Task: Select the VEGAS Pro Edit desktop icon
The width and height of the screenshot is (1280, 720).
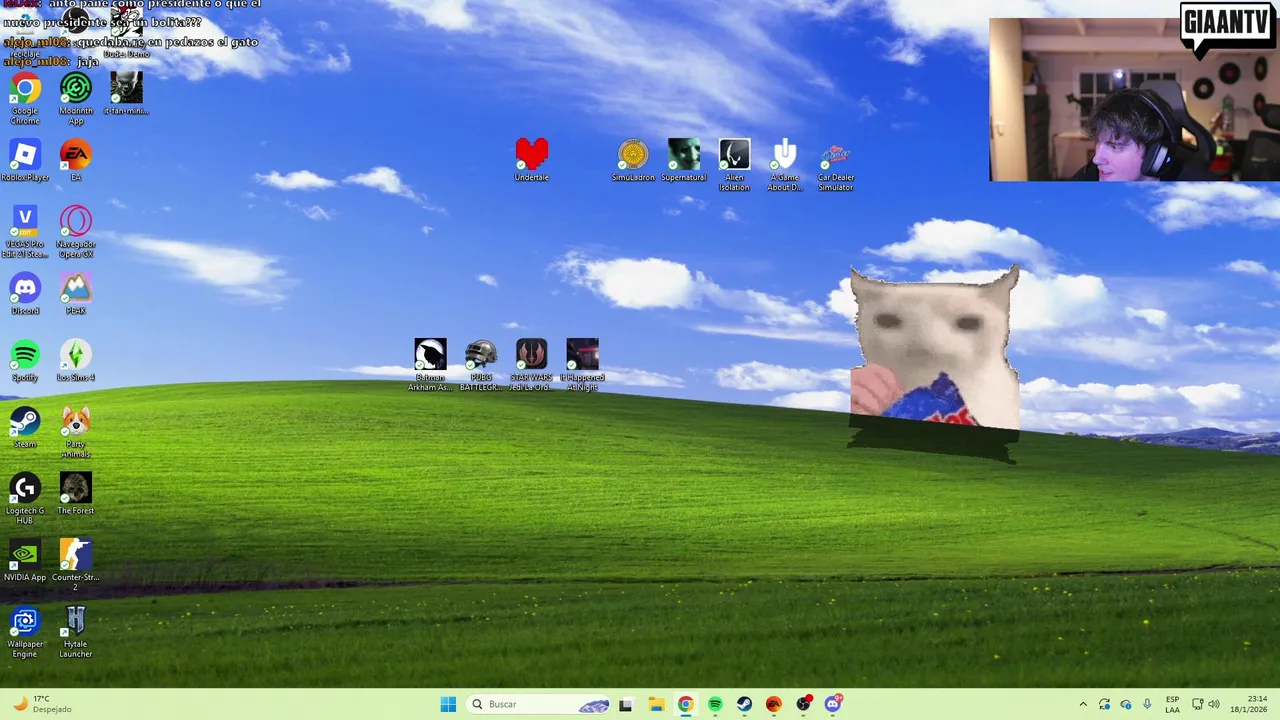Action: [25, 232]
